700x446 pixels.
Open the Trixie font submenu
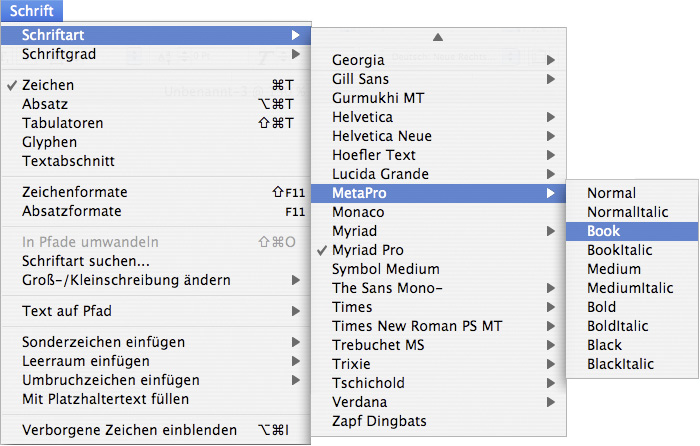[x=439, y=364]
